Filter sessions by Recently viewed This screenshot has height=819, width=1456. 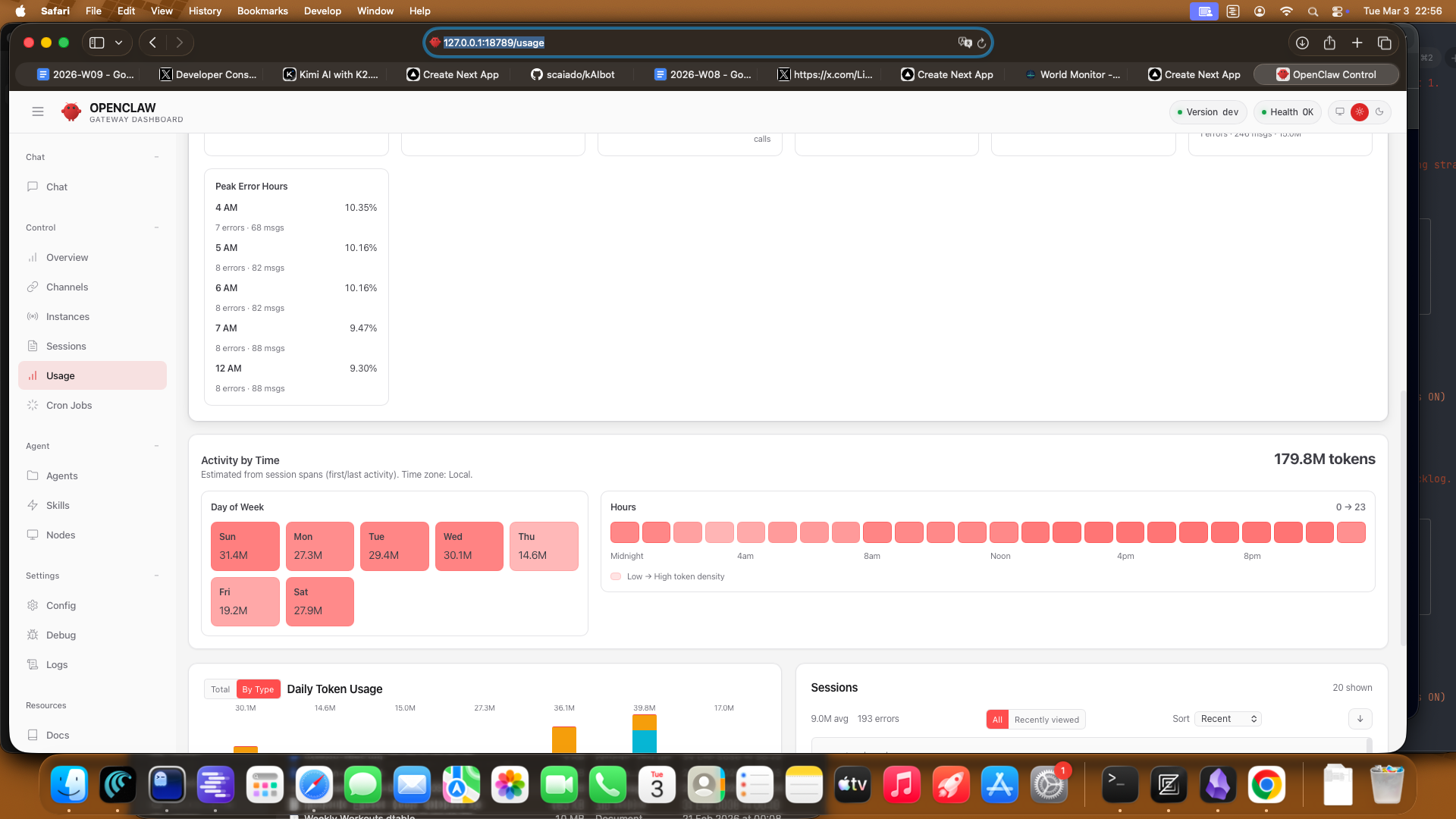point(1046,720)
